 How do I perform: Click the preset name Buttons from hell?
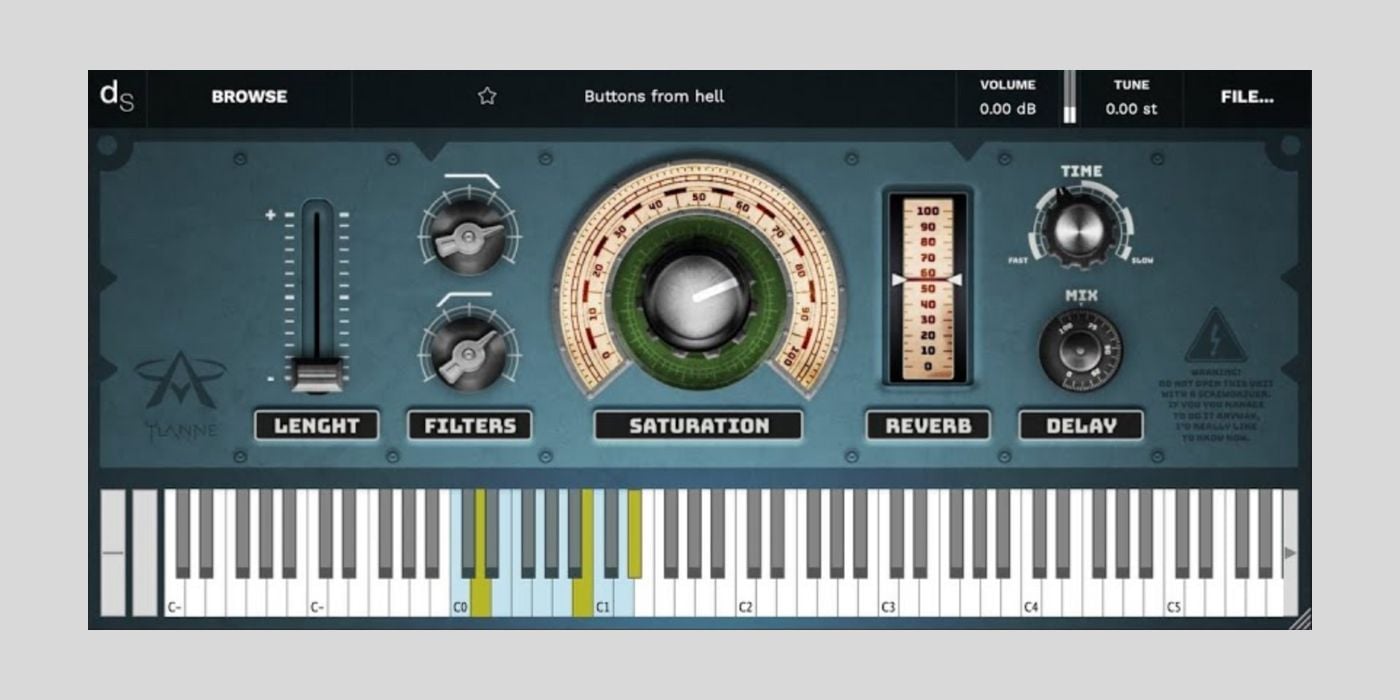(654, 97)
